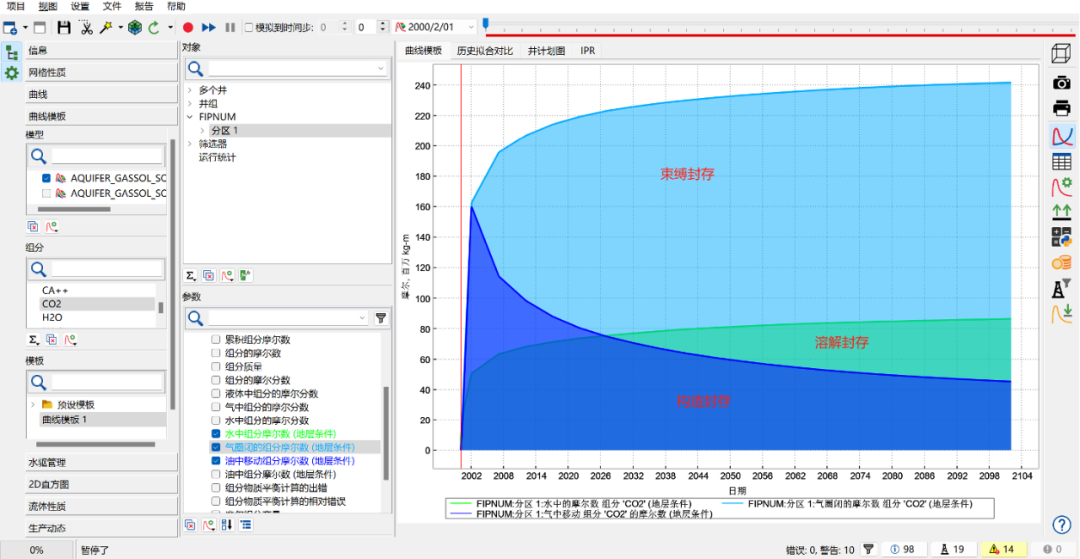Uncheck 气圈闭的组分摩尔数 (地层条件)
The height and width of the screenshot is (559, 1080).
tap(216, 447)
